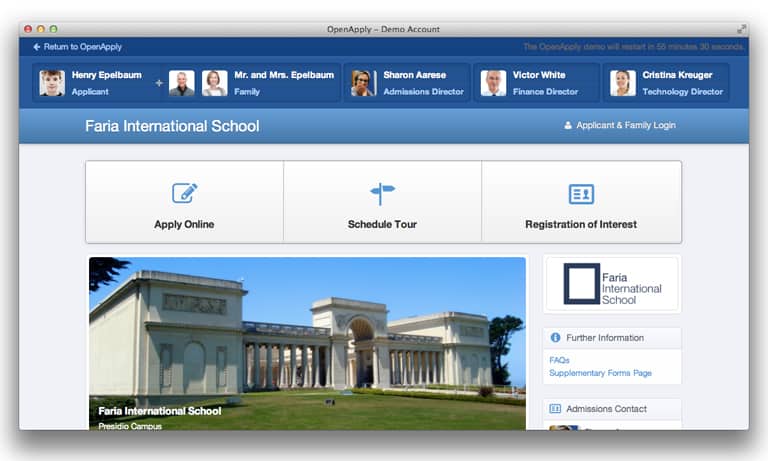
Task: Switch to Sharon Aarese Admissions Director
Action: point(407,83)
